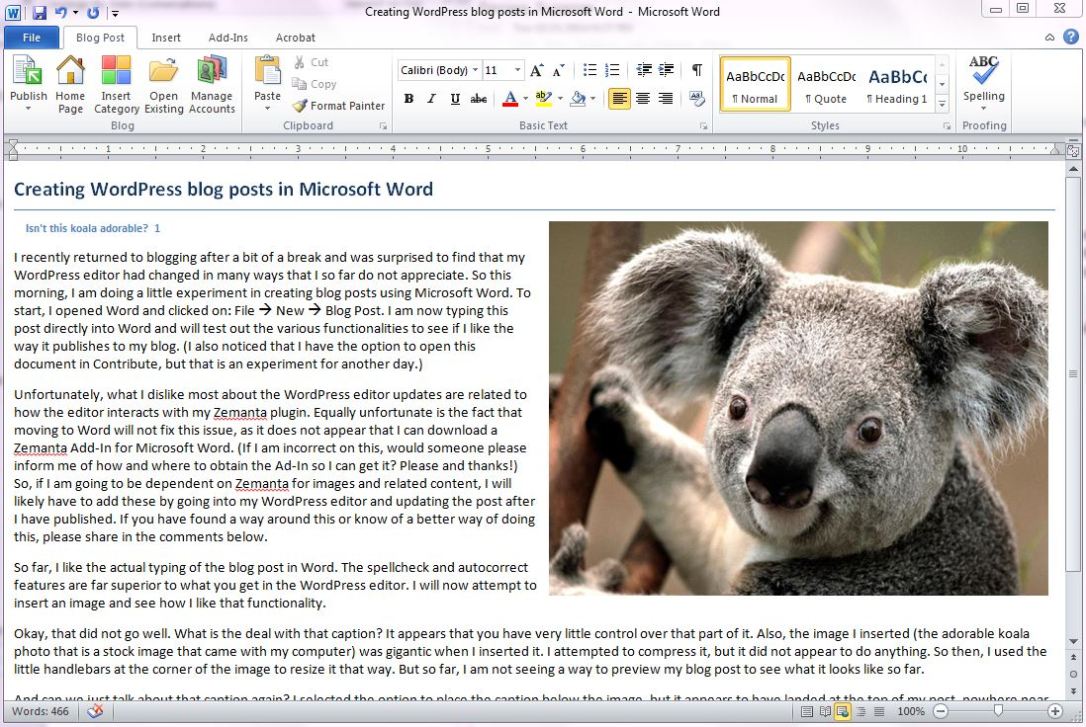Click Select Browse Object circle icon

(1073, 674)
